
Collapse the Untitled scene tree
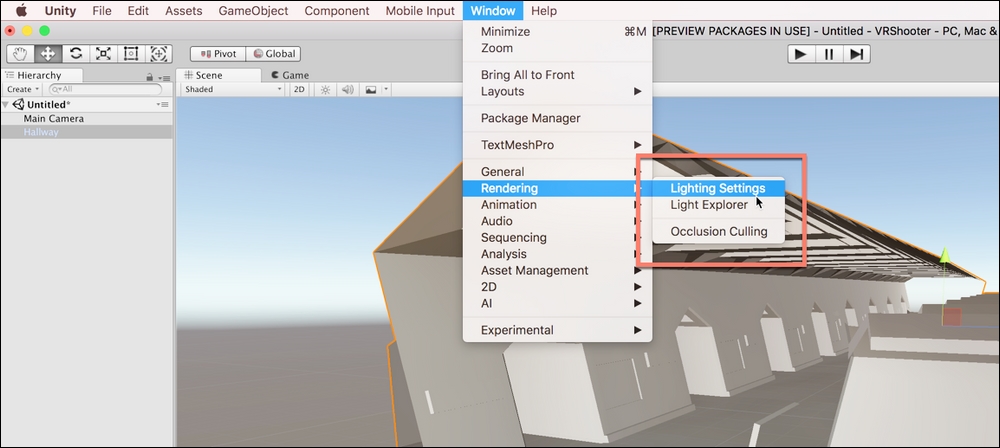click(x=6, y=105)
